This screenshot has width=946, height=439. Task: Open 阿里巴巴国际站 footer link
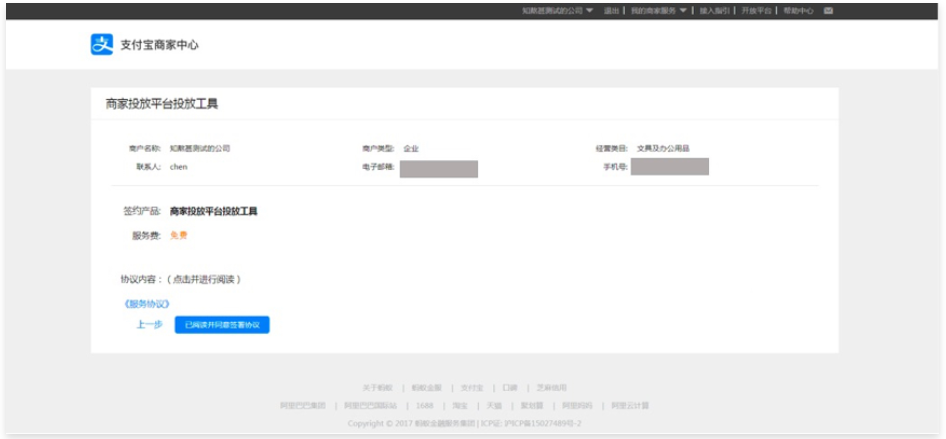371,406
